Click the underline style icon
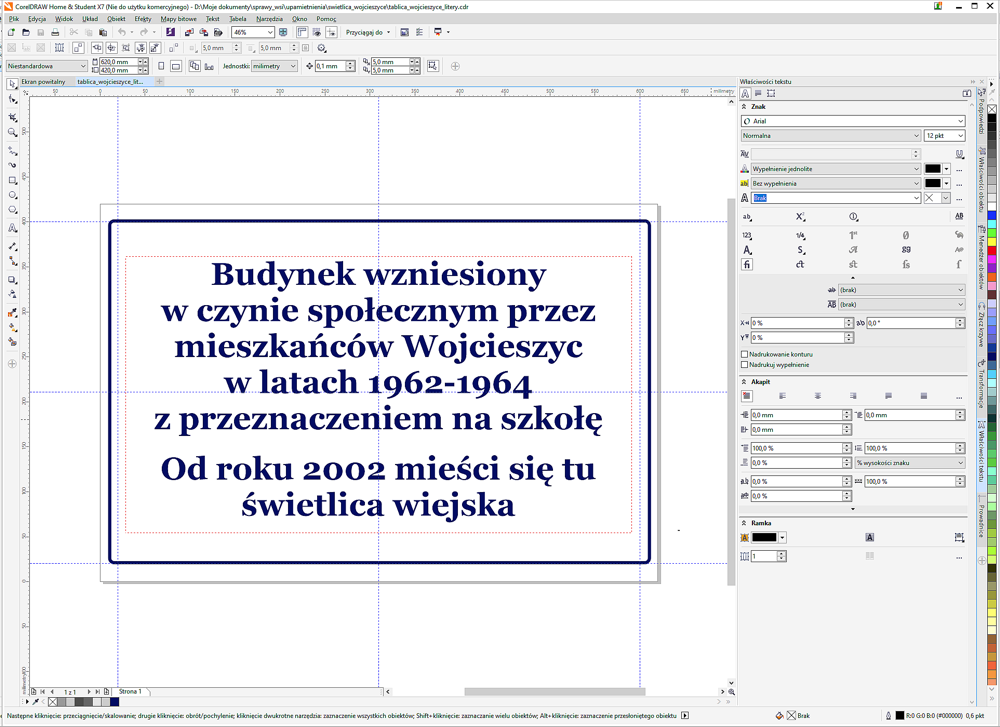 tap(959, 154)
